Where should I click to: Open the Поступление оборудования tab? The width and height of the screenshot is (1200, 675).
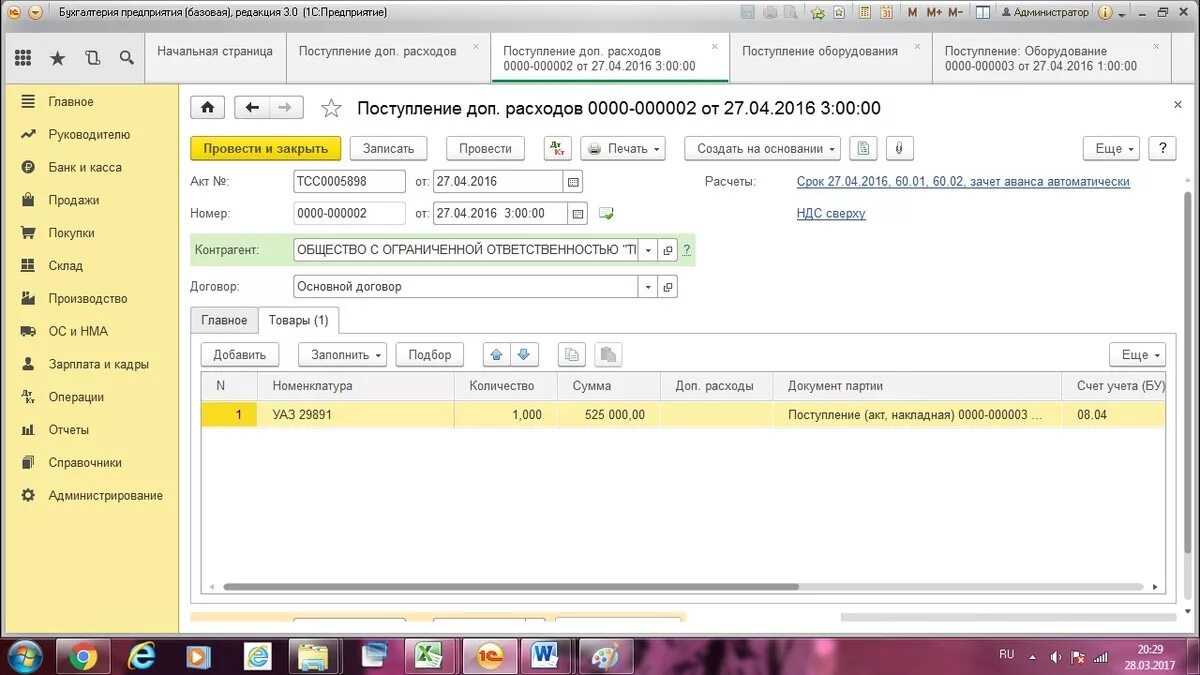[826, 50]
